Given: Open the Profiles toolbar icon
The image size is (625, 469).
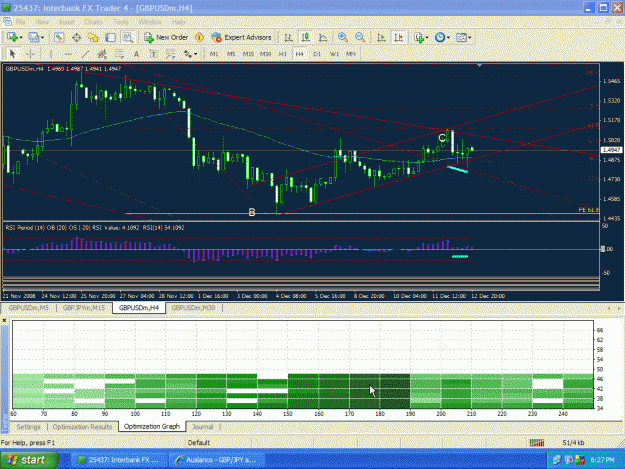Looking at the screenshot, I should point(34,37).
